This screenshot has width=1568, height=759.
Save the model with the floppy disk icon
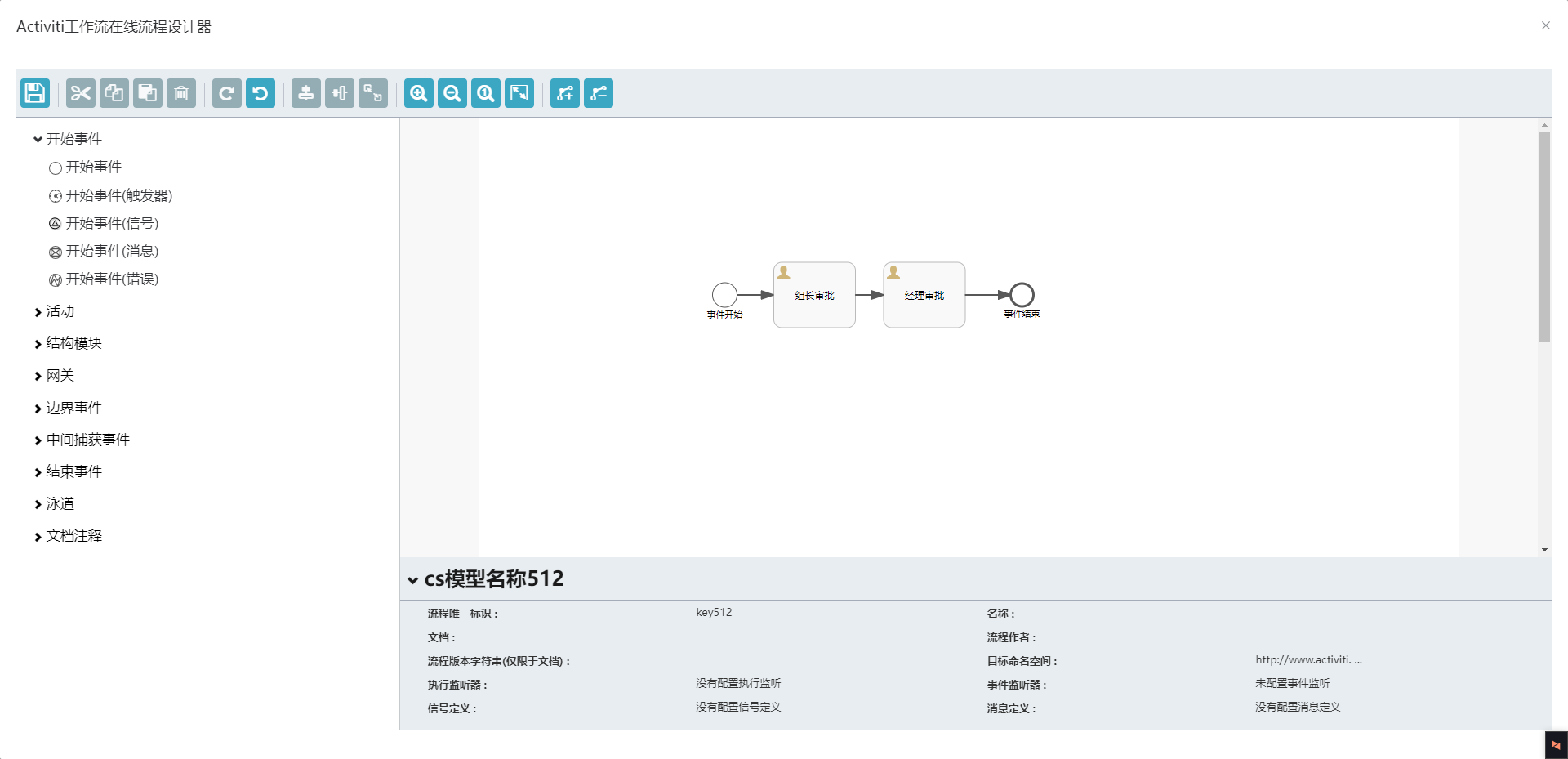point(35,93)
